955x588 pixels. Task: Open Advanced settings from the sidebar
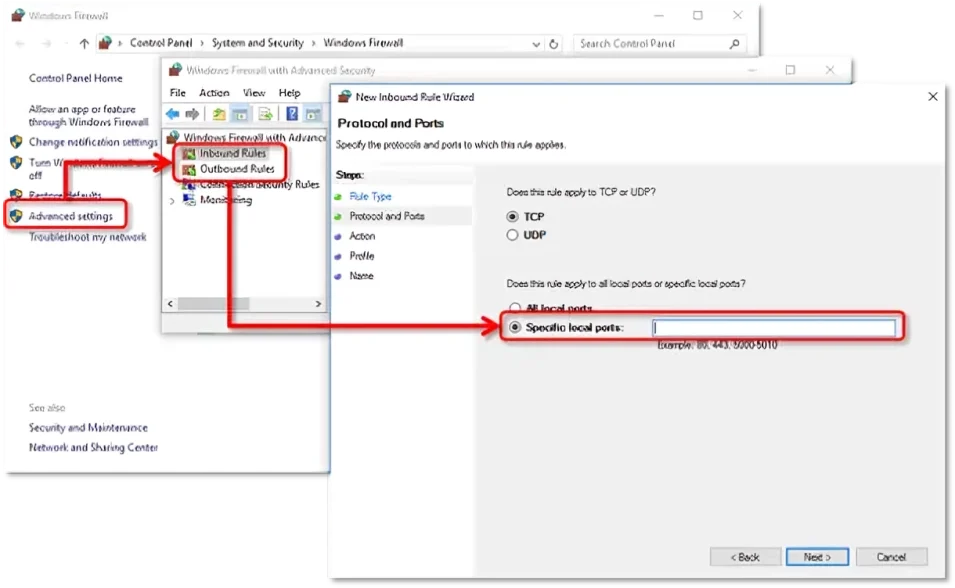[69, 215]
